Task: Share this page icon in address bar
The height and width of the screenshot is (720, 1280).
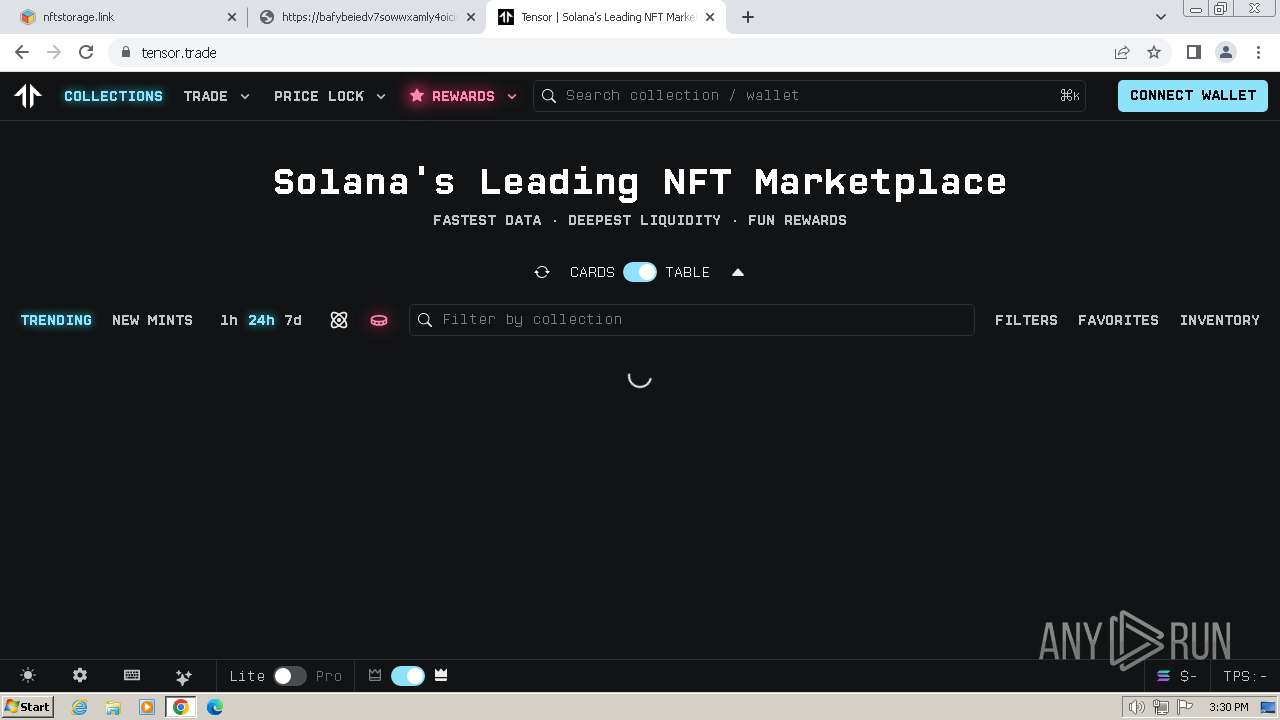Action: pos(1122,52)
